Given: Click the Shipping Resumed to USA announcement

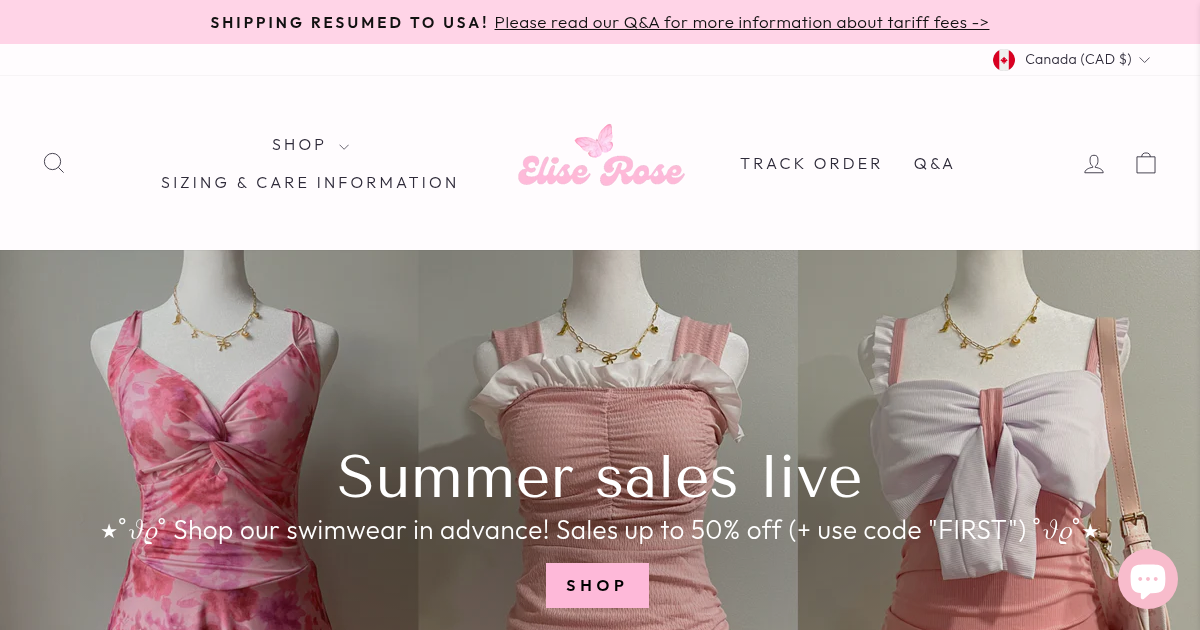Looking at the screenshot, I should pyautogui.click(x=349, y=22).
